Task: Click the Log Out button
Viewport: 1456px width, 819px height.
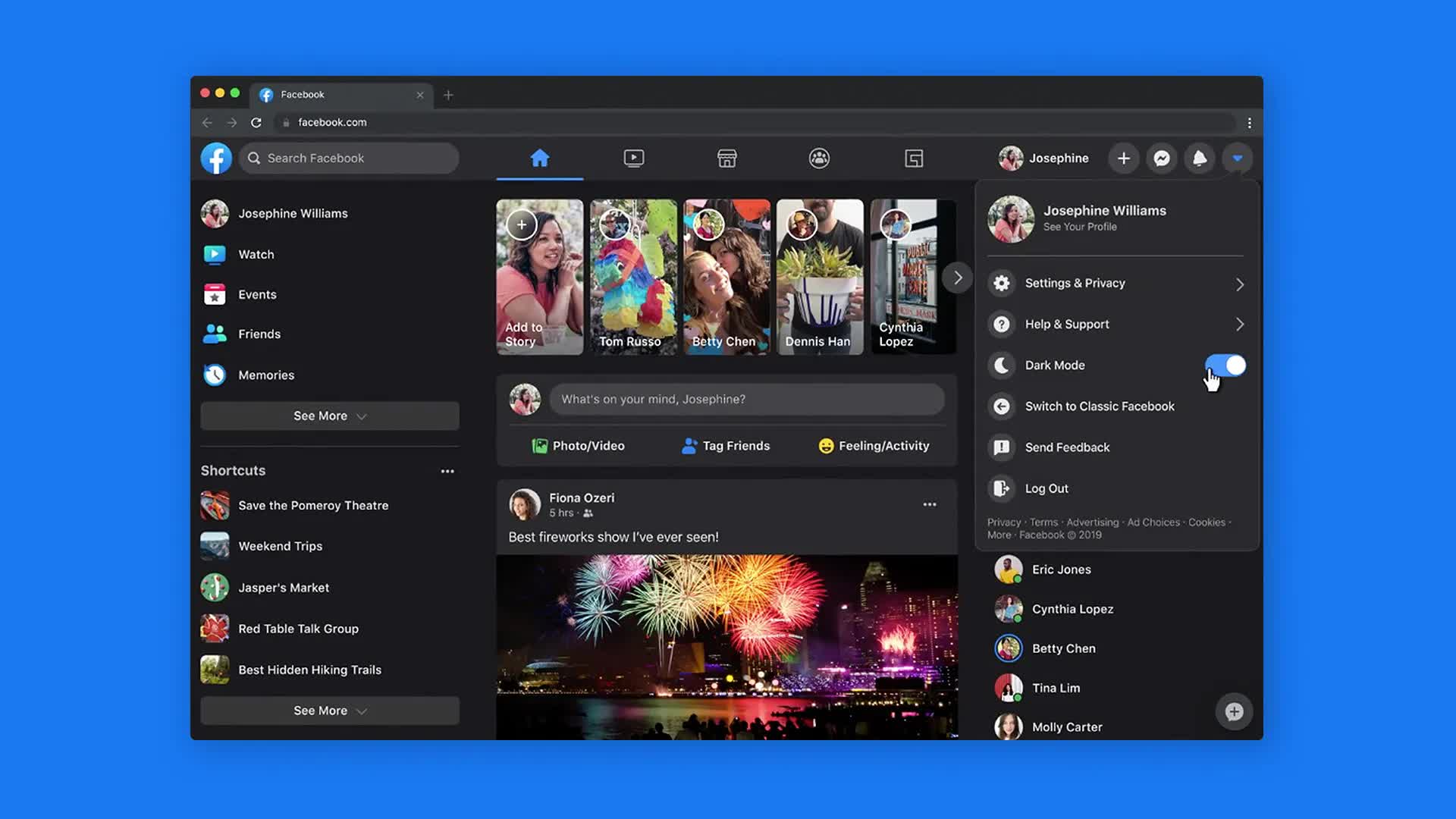Action: coord(1047,488)
